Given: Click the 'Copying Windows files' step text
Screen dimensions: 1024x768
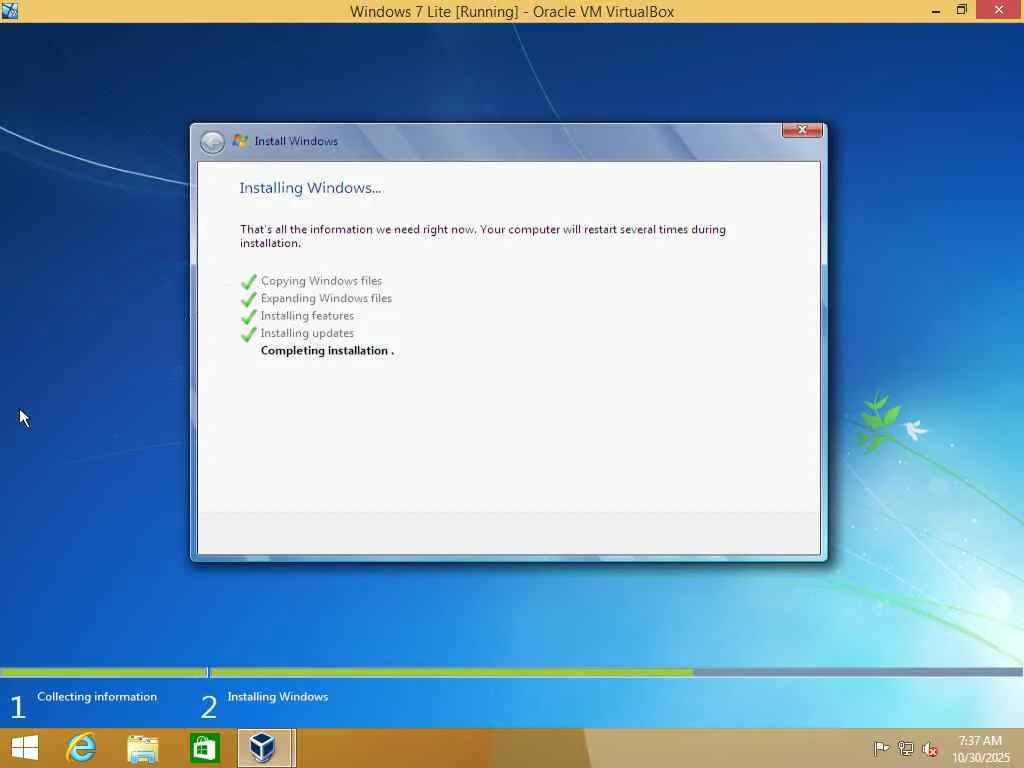Looking at the screenshot, I should (321, 281).
